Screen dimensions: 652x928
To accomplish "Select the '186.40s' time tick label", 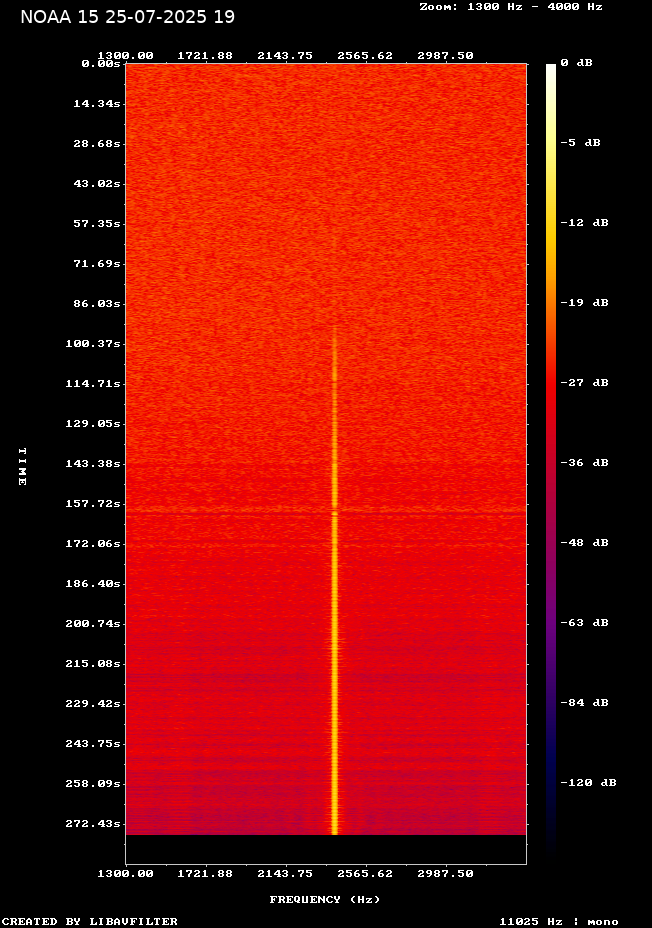I will [x=93, y=584].
